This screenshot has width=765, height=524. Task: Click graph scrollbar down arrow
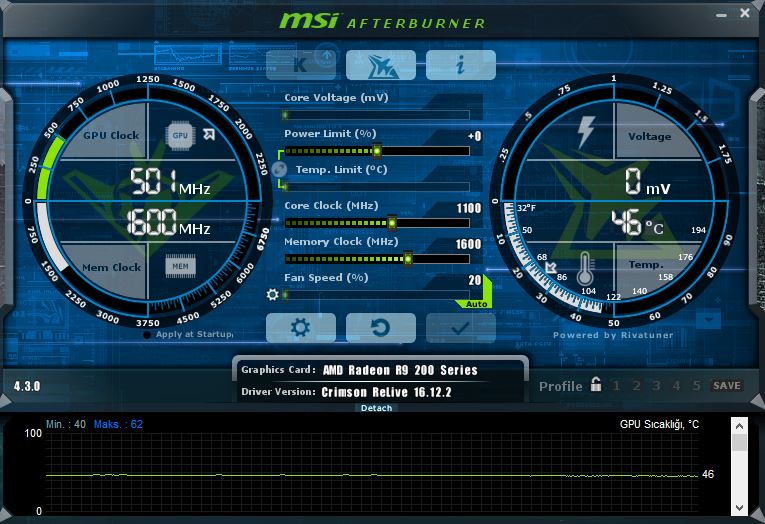coord(739,507)
